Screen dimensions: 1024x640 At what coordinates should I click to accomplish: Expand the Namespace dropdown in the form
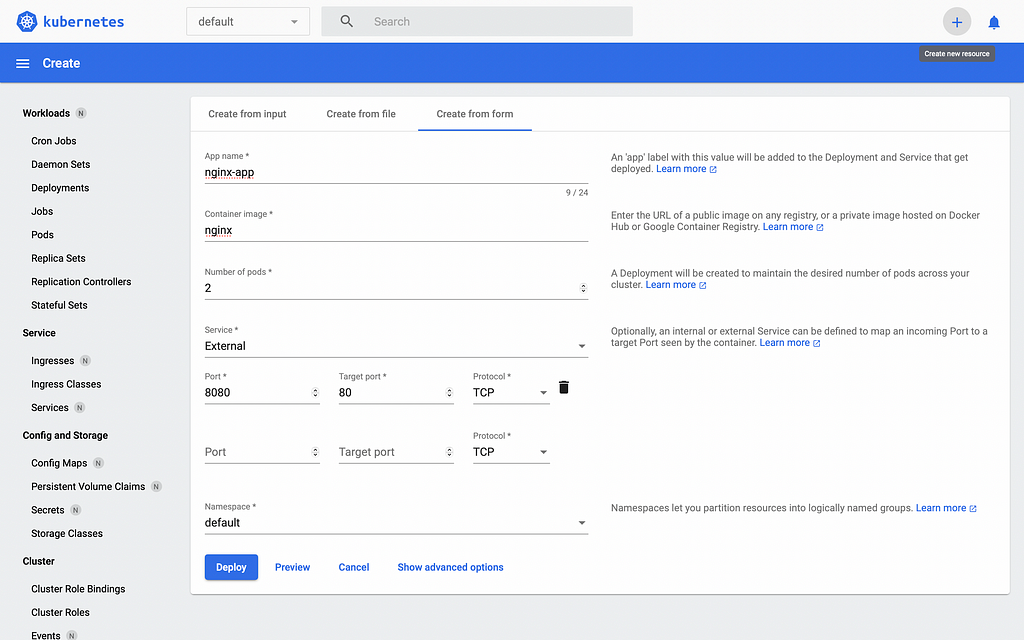click(396, 522)
